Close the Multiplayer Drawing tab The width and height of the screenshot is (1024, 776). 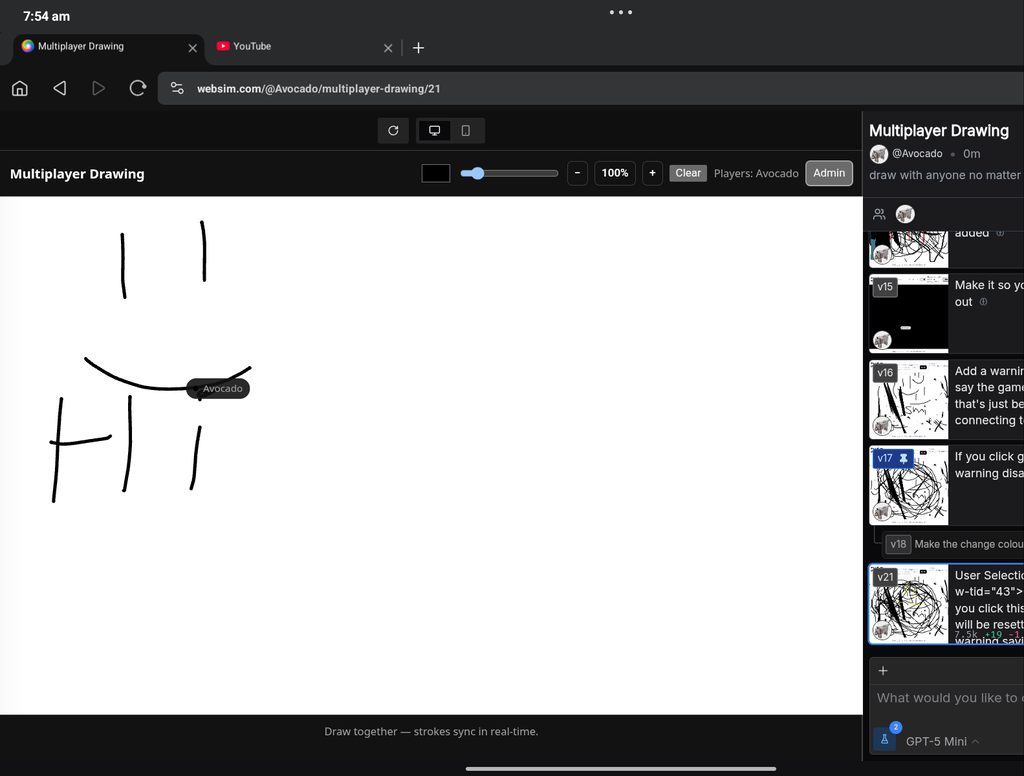coord(193,47)
